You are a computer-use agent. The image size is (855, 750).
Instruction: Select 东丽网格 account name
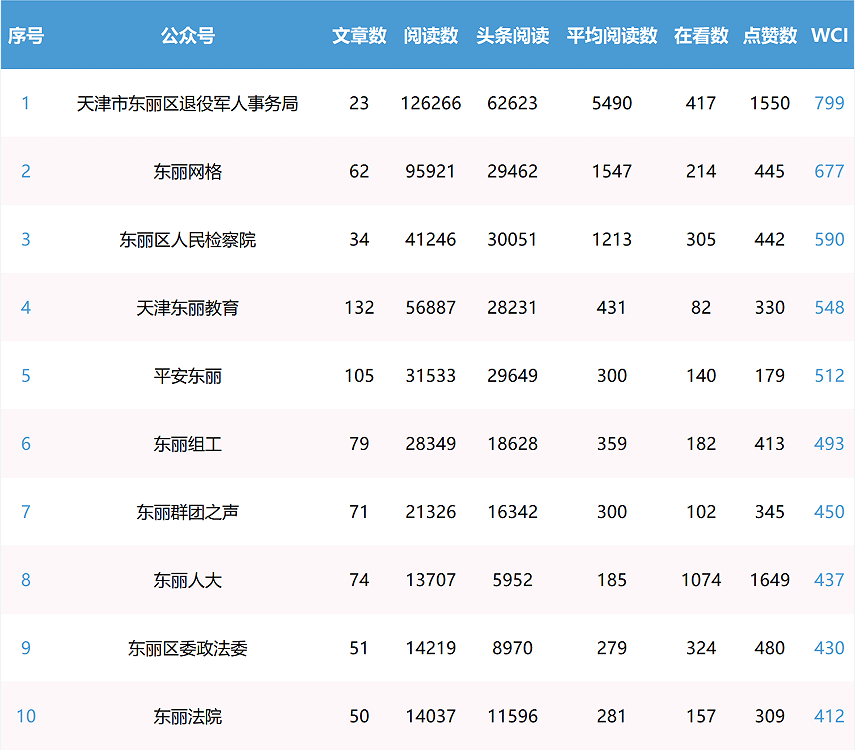188,172
